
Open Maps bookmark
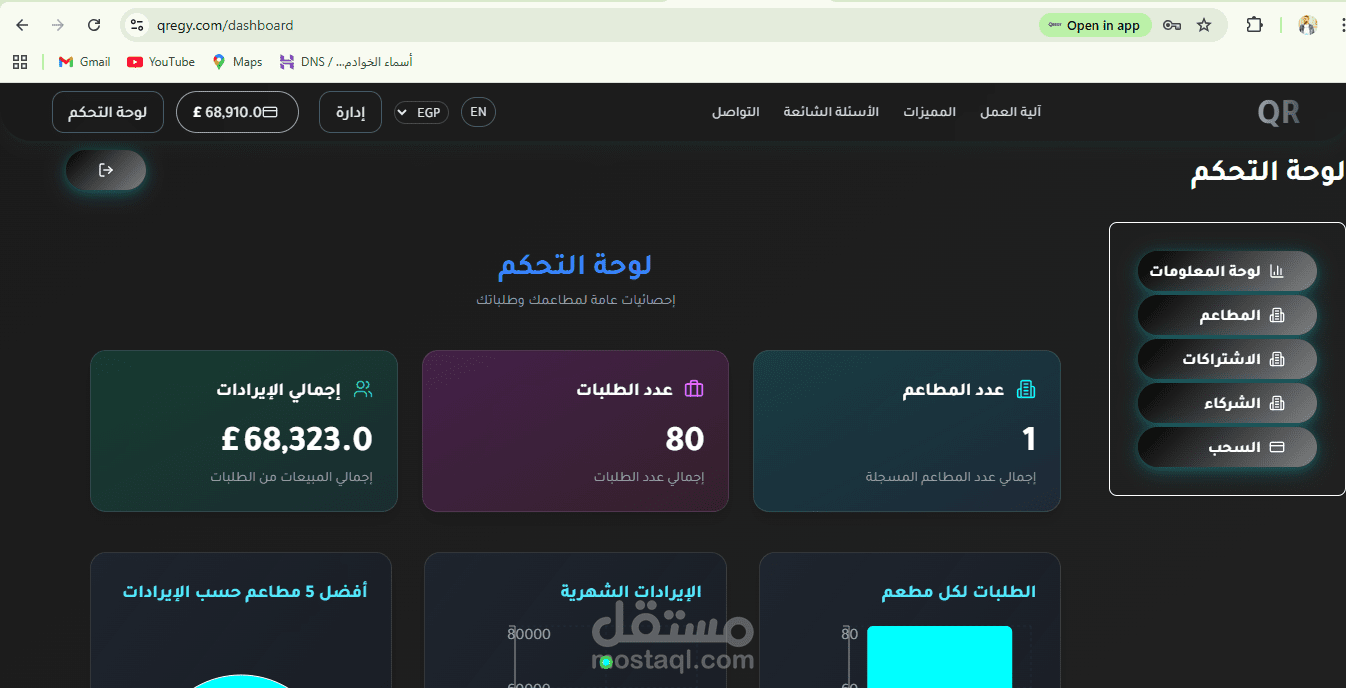click(237, 62)
